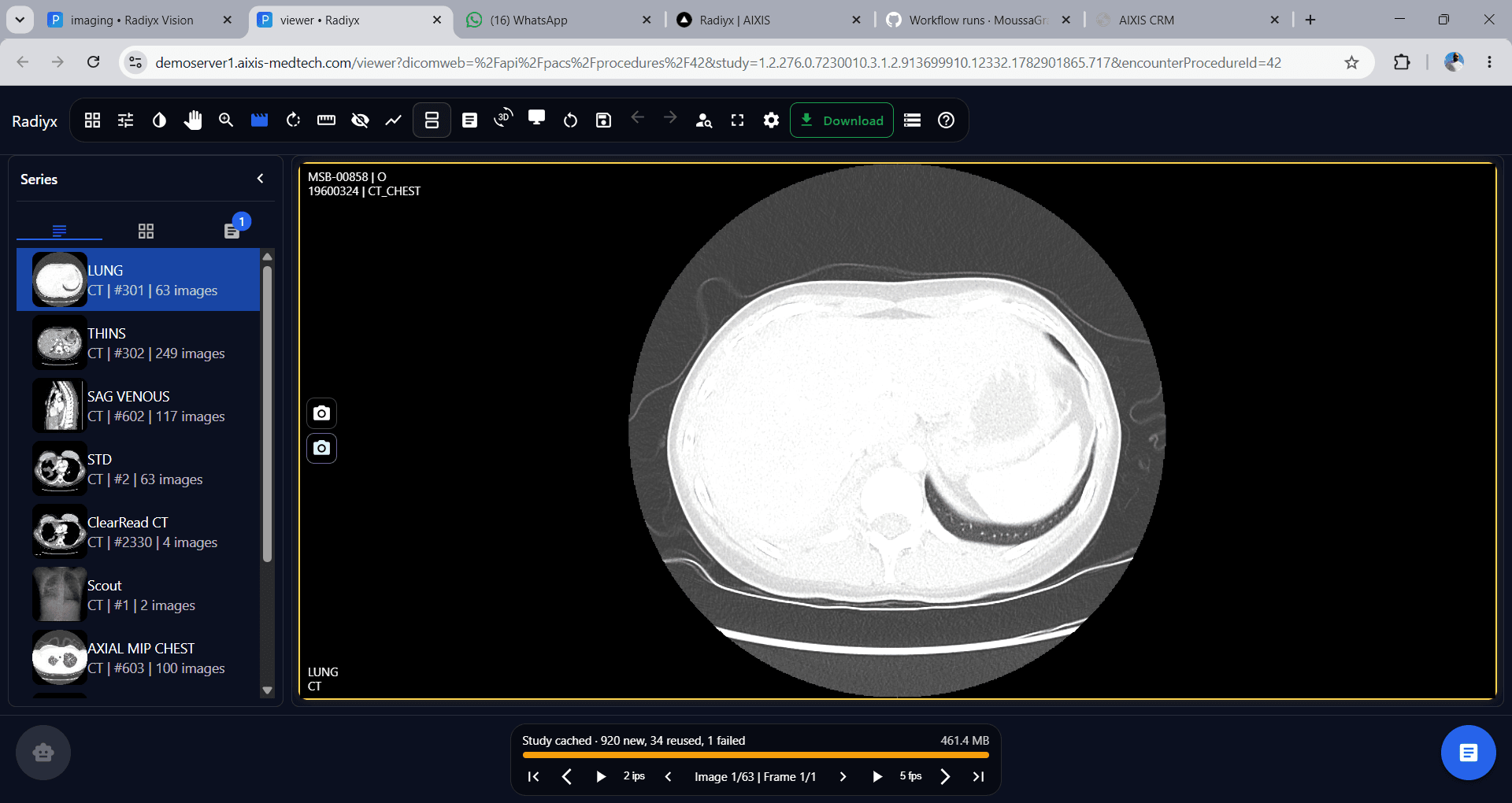
Task: Step to next image with small right chevron
Action: coord(843,776)
